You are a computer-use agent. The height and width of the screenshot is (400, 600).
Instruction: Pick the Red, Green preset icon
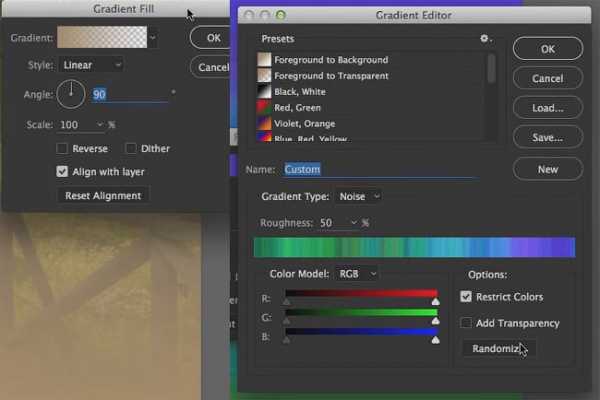tap(265, 108)
